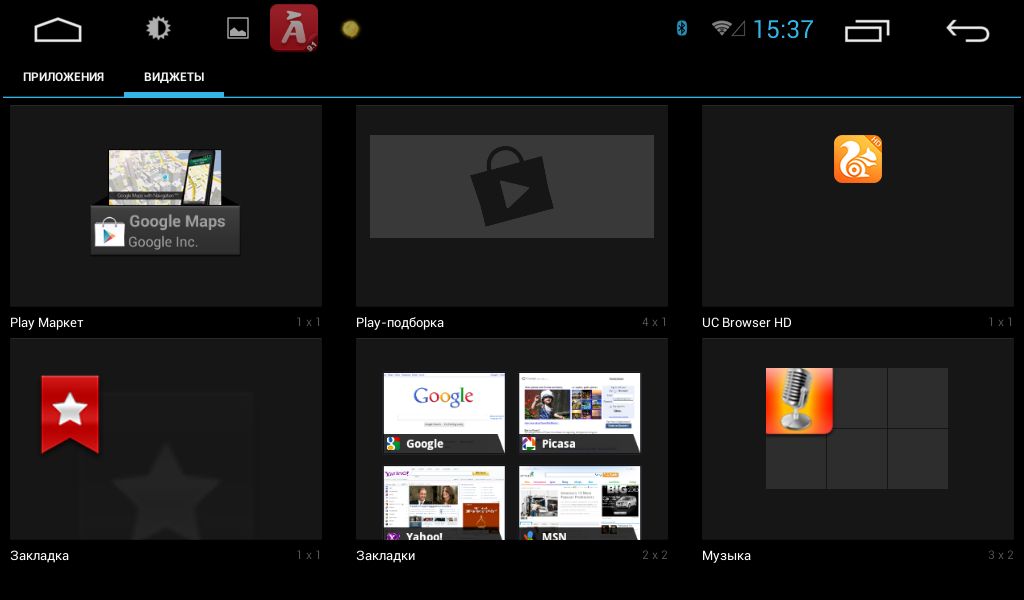Select the Play Маркет widget preview
Image resolution: width=1024 pixels, height=600 pixels.
[x=166, y=206]
